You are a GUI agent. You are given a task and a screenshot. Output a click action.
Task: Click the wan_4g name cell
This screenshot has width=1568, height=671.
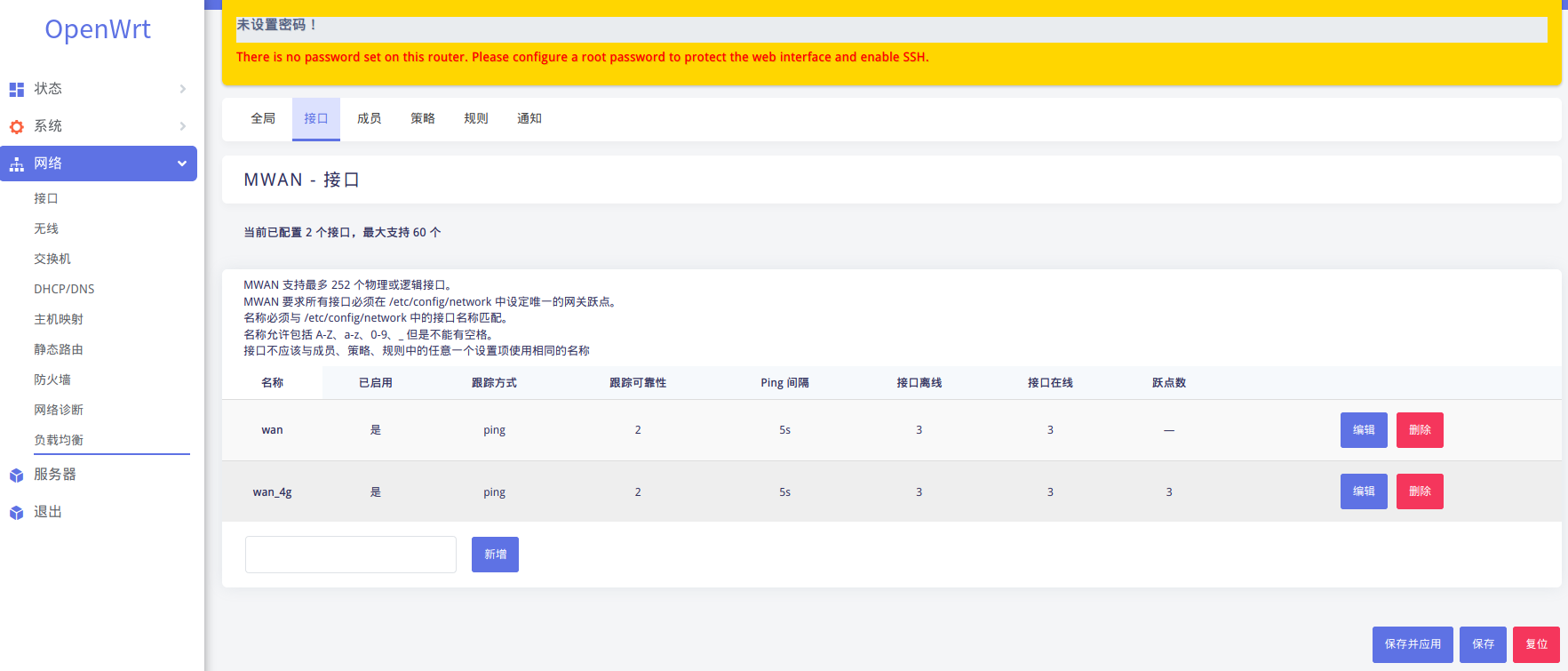click(x=272, y=492)
